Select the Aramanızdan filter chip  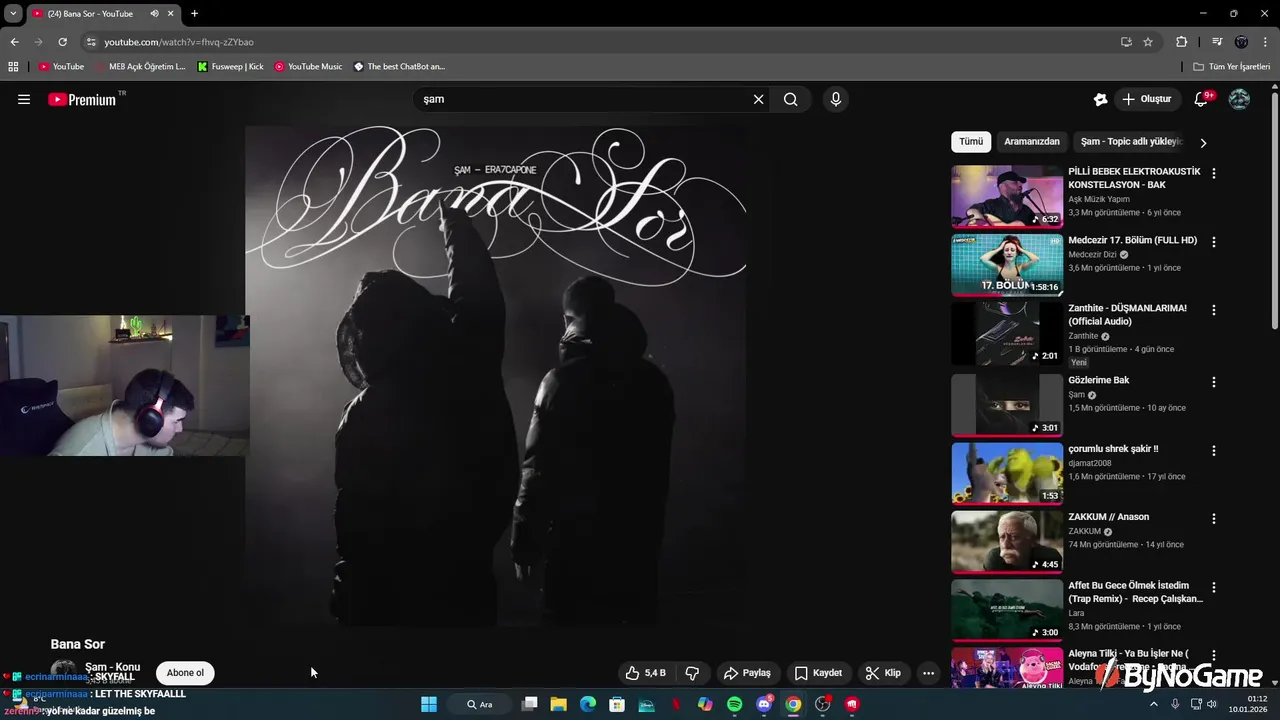(x=1032, y=142)
